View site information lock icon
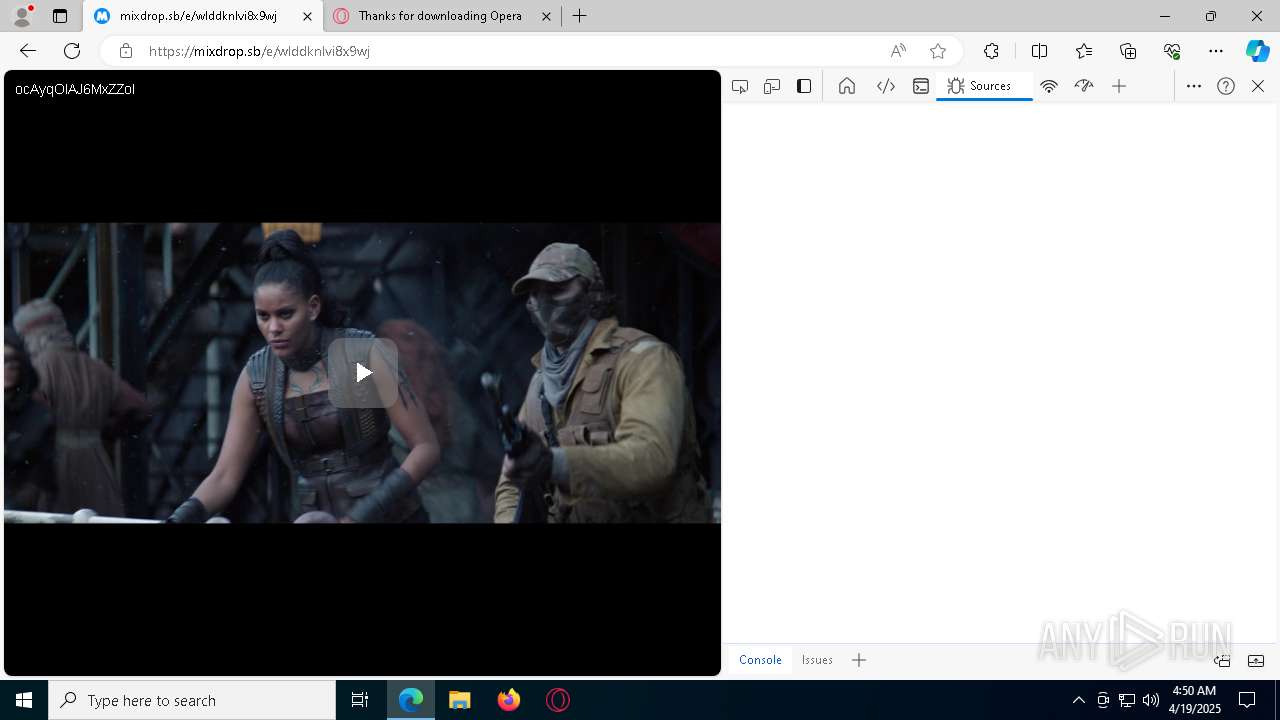 coord(125,51)
